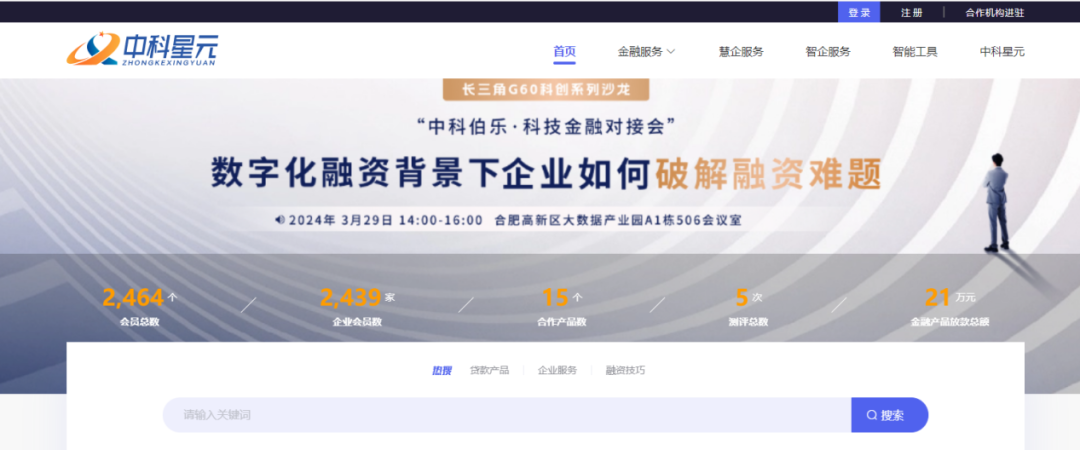Click the blue 登录 button
This screenshot has height=450, width=1080.
tap(859, 12)
